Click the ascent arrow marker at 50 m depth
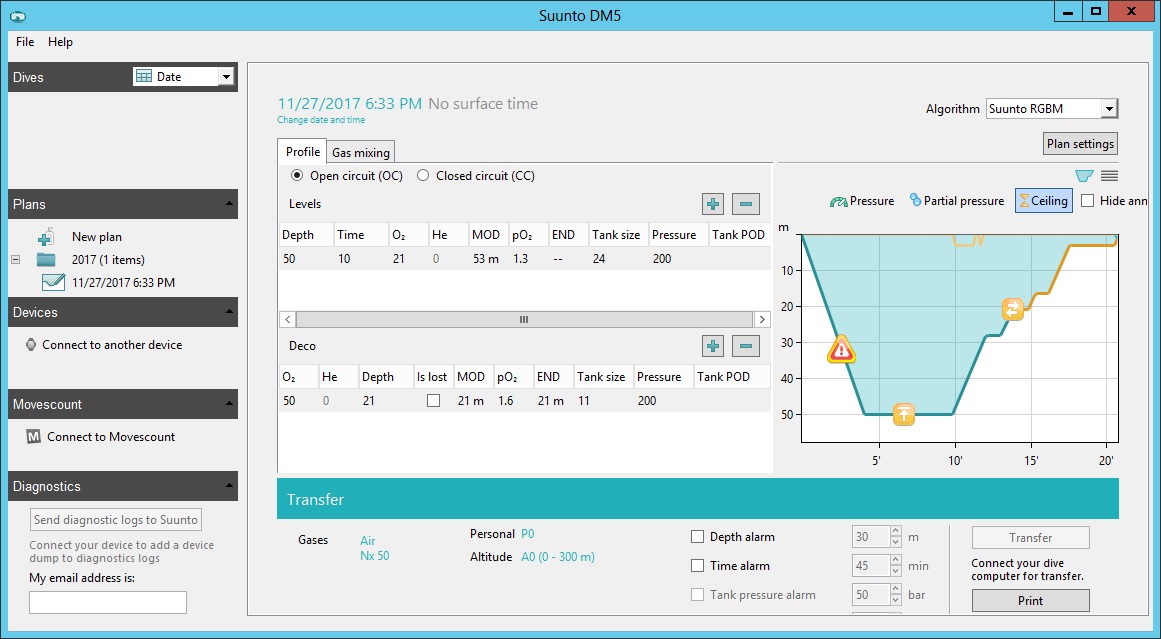Viewport: 1161px width, 639px height. [x=904, y=414]
